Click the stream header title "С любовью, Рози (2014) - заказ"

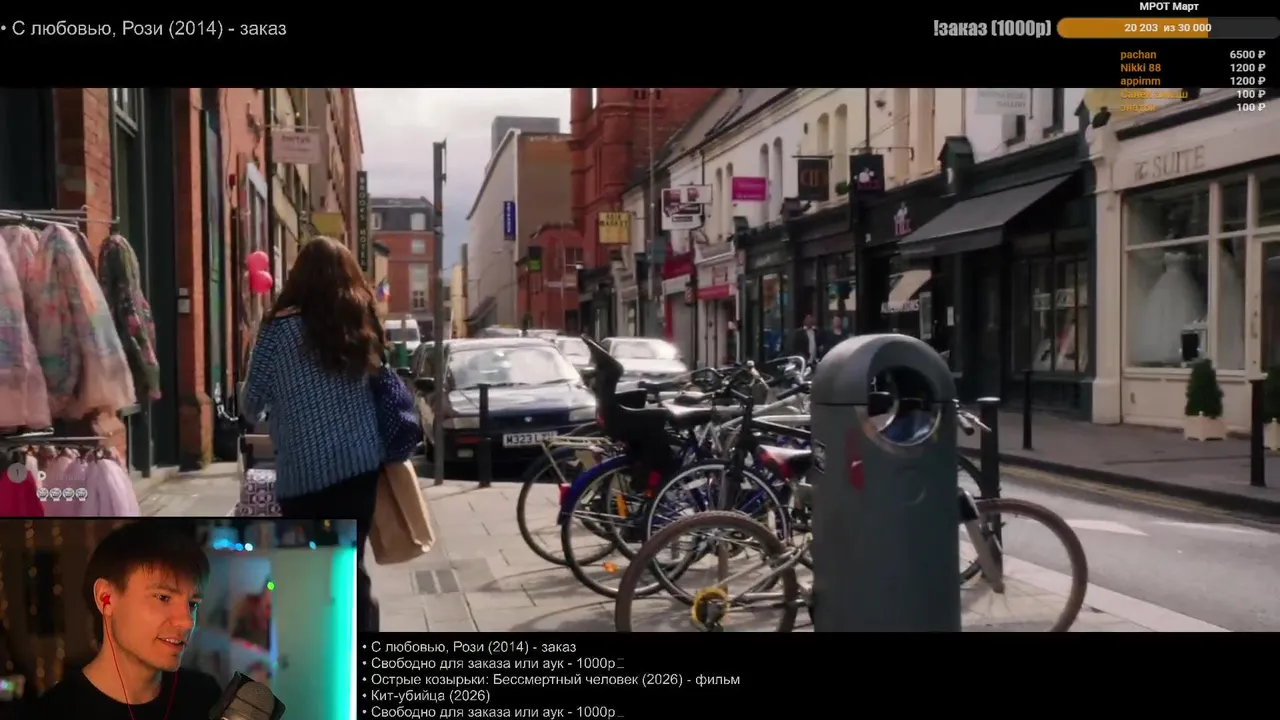[x=148, y=28]
